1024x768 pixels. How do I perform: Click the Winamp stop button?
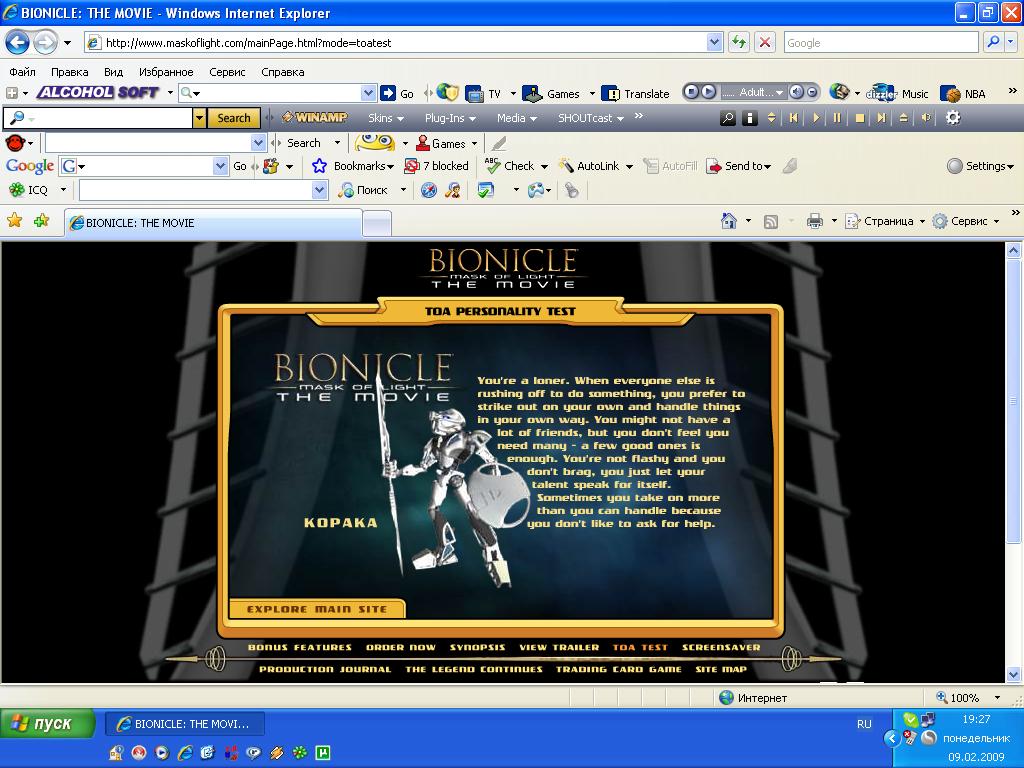coord(859,118)
